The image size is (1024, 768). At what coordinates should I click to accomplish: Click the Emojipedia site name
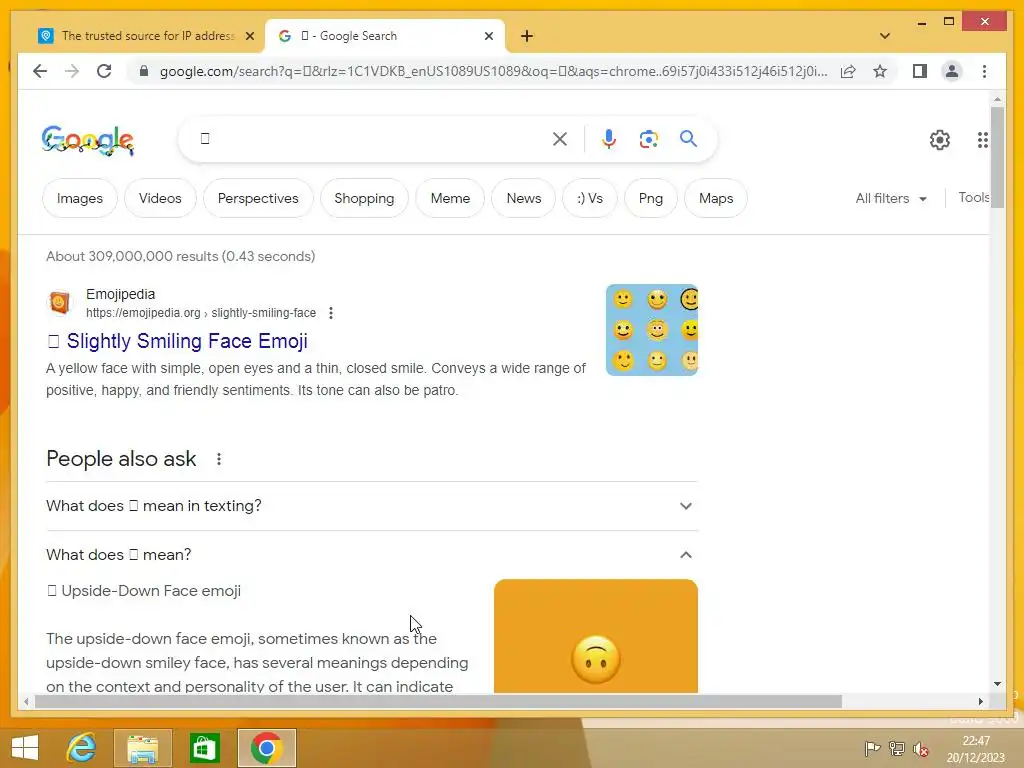point(120,294)
